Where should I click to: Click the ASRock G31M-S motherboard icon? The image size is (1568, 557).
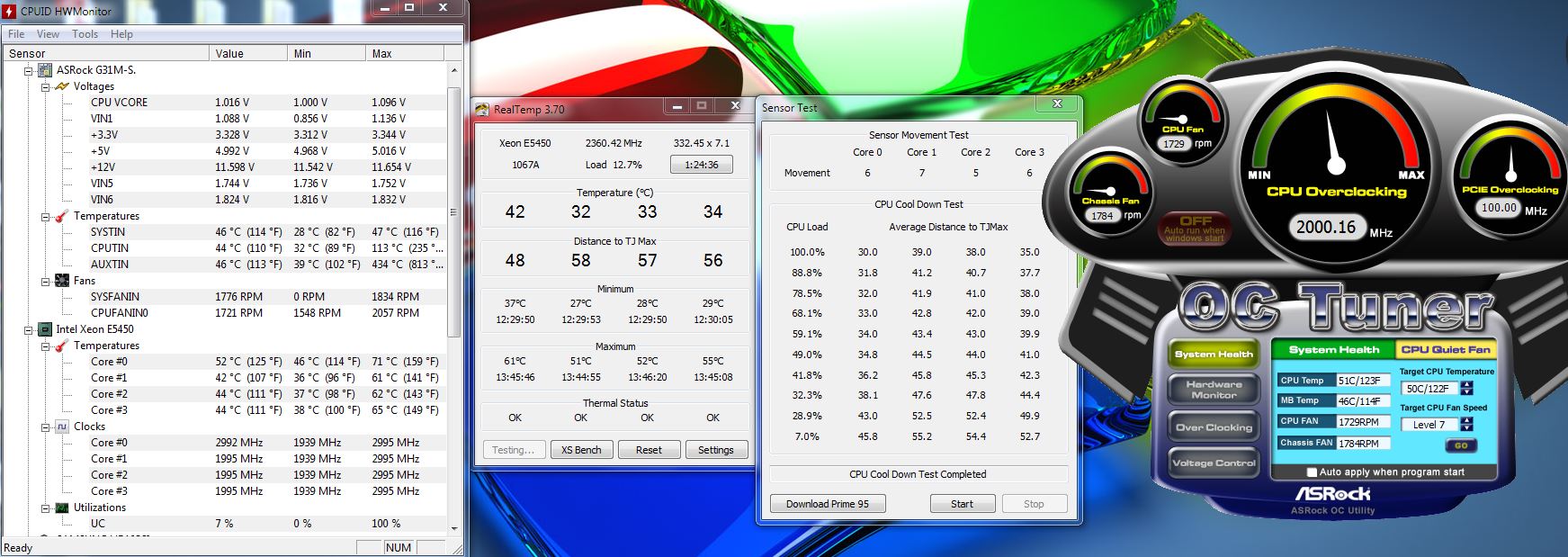coord(44,69)
